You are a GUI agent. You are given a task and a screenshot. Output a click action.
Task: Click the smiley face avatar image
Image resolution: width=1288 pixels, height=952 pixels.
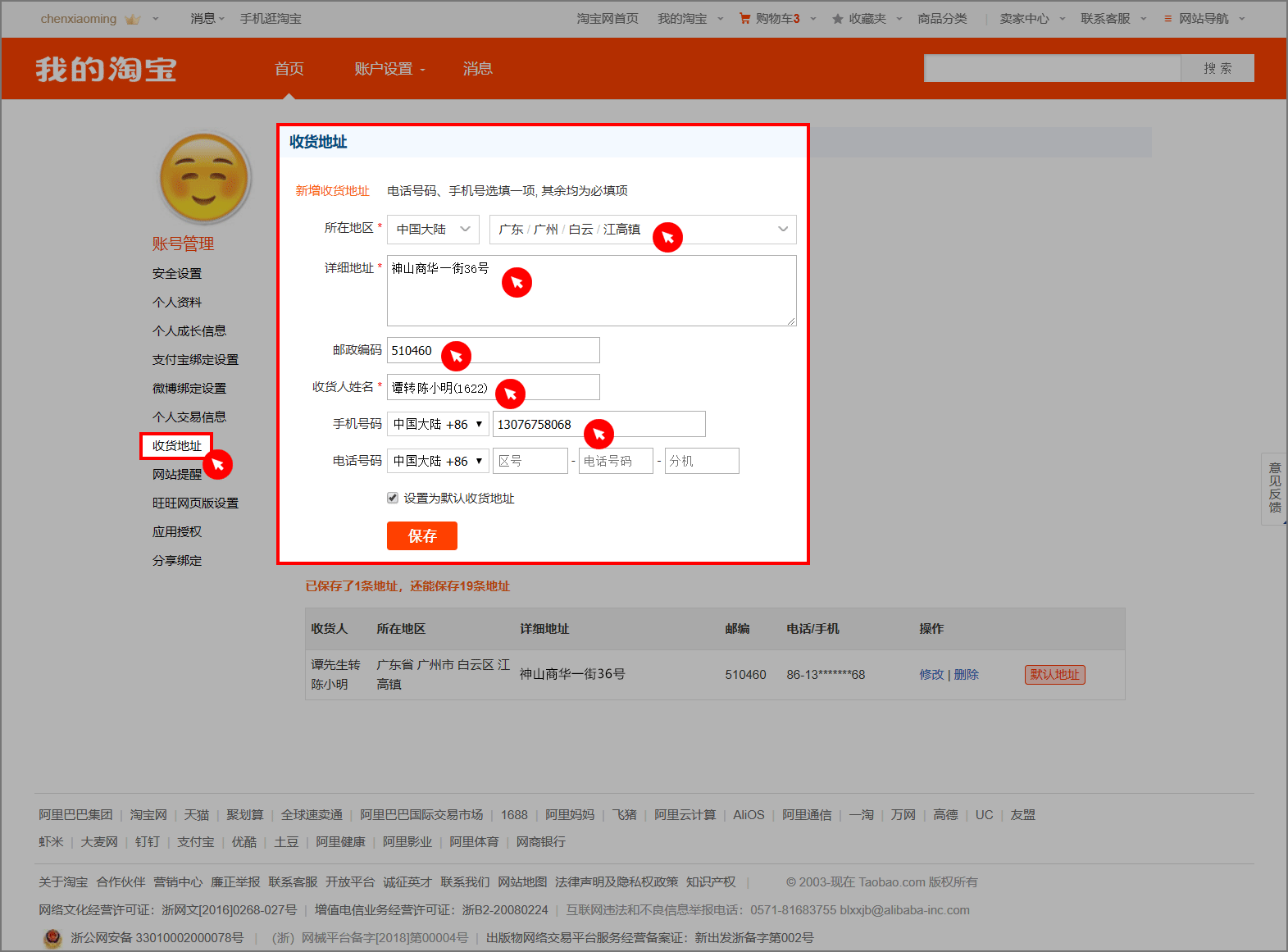coord(204,178)
